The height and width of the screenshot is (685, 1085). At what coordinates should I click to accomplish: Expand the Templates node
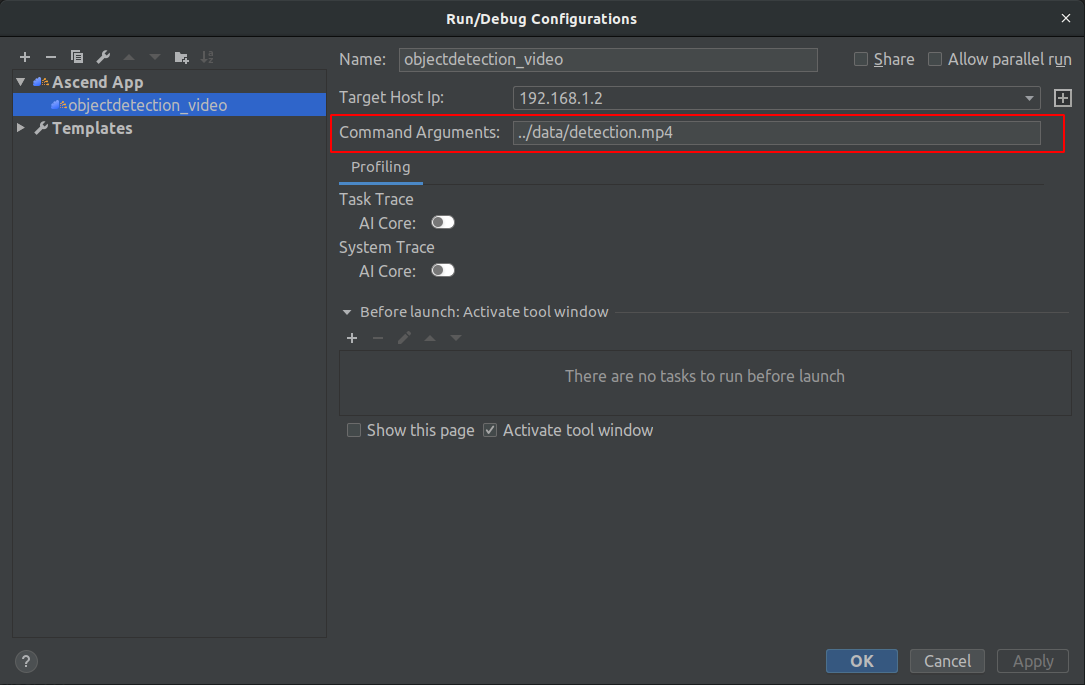coord(20,128)
